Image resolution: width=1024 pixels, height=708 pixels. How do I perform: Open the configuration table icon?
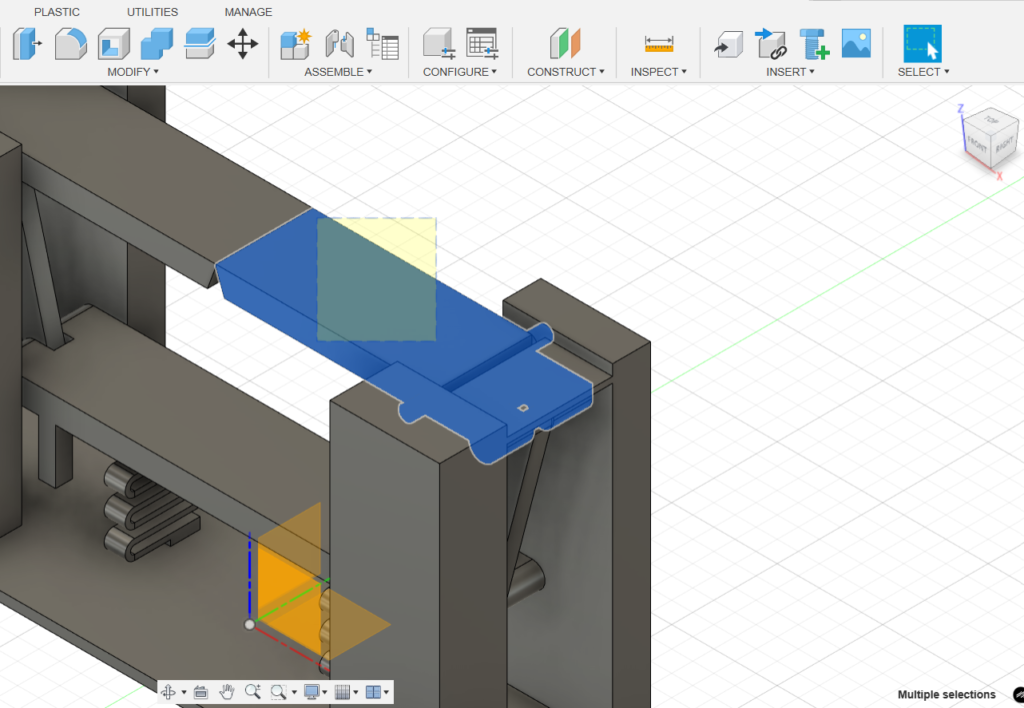[483, 44]
